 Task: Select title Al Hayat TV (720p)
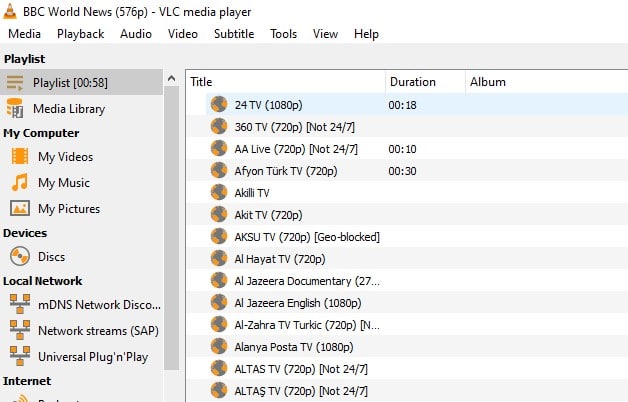(280, 259)
